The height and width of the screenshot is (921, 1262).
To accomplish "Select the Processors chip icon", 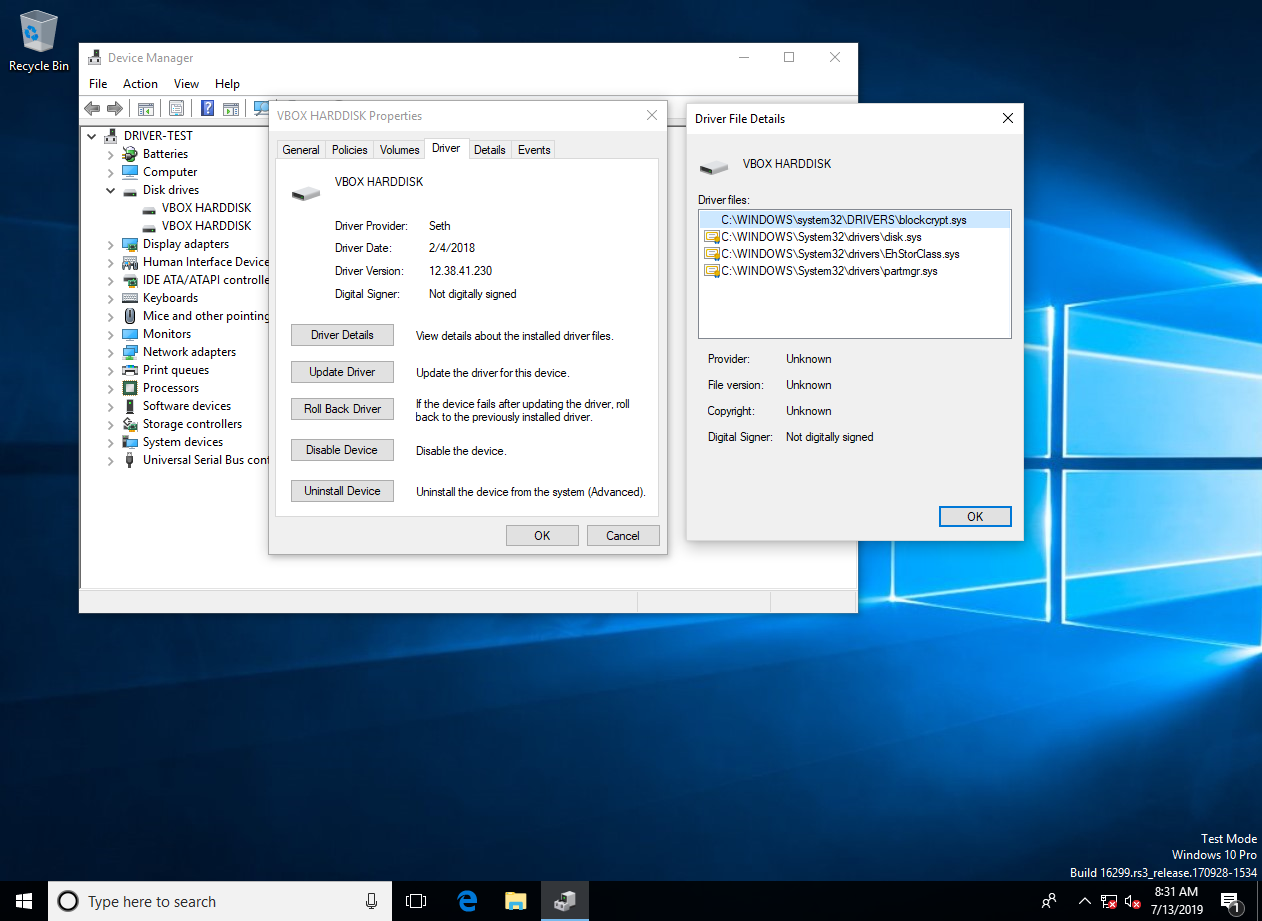I will point(130,388).
